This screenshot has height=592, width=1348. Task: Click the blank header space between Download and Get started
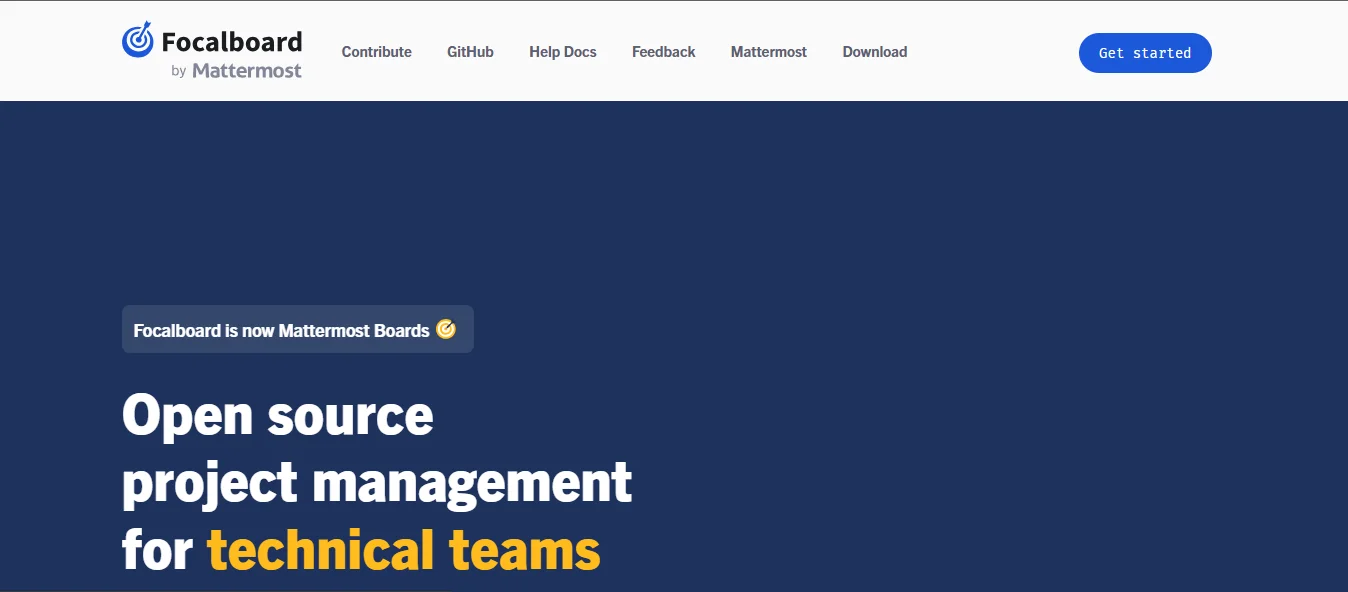click(x=992, y=52)
